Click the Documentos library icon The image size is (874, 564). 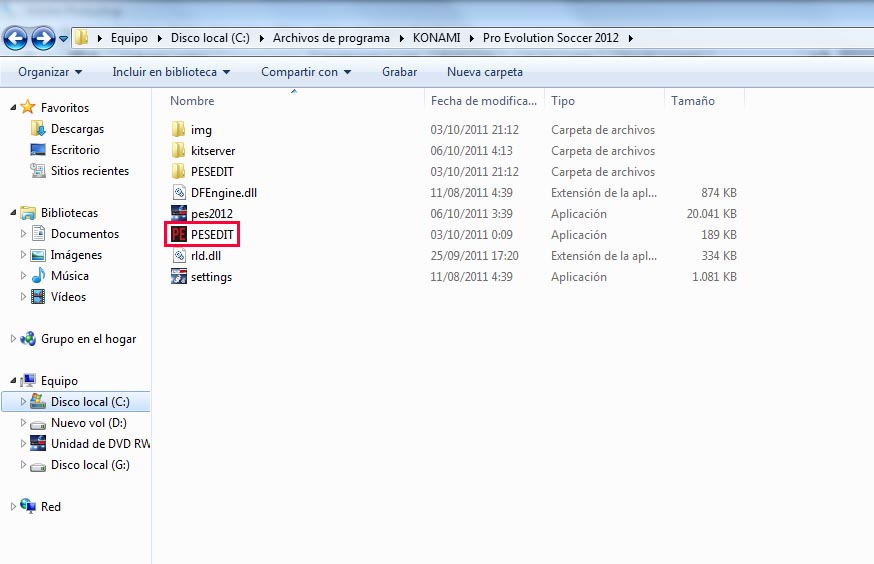click(x=38, y=233)
